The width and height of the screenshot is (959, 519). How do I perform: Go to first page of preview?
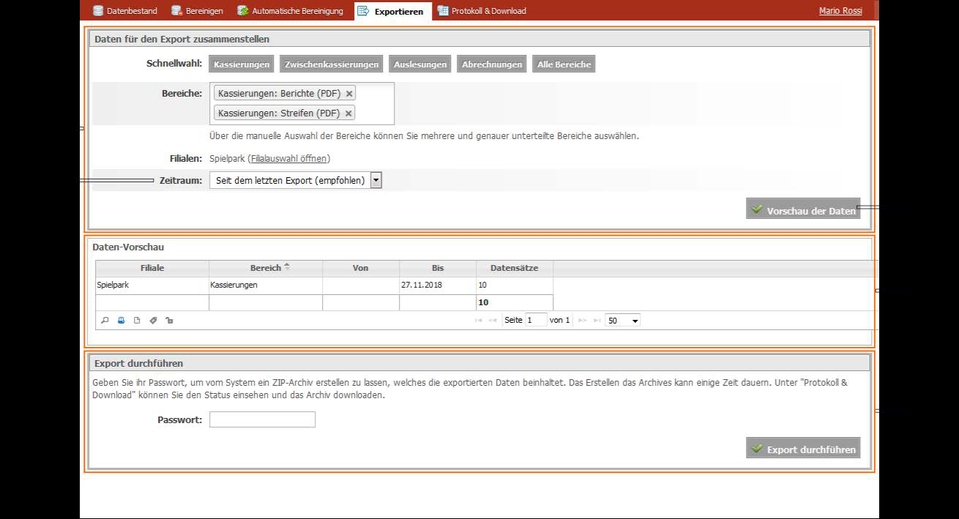pyautogui.click(x=478, y=320)
